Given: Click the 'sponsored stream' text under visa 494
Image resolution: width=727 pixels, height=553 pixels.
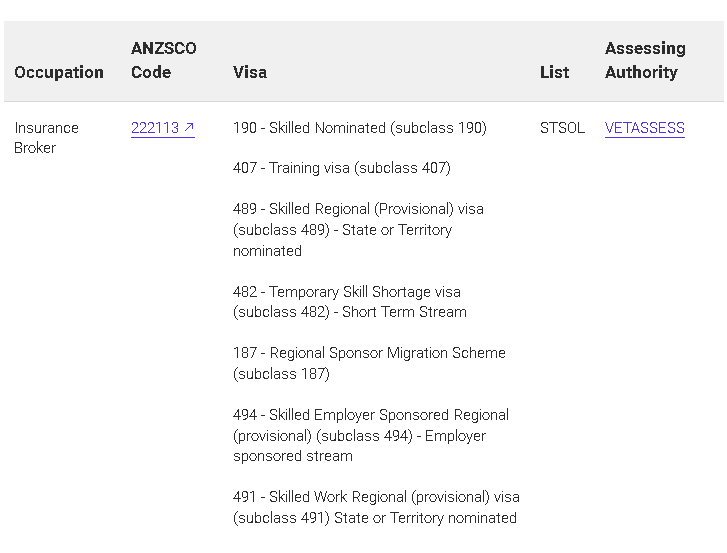Looking at the screenshot, I should coord(293,456).
